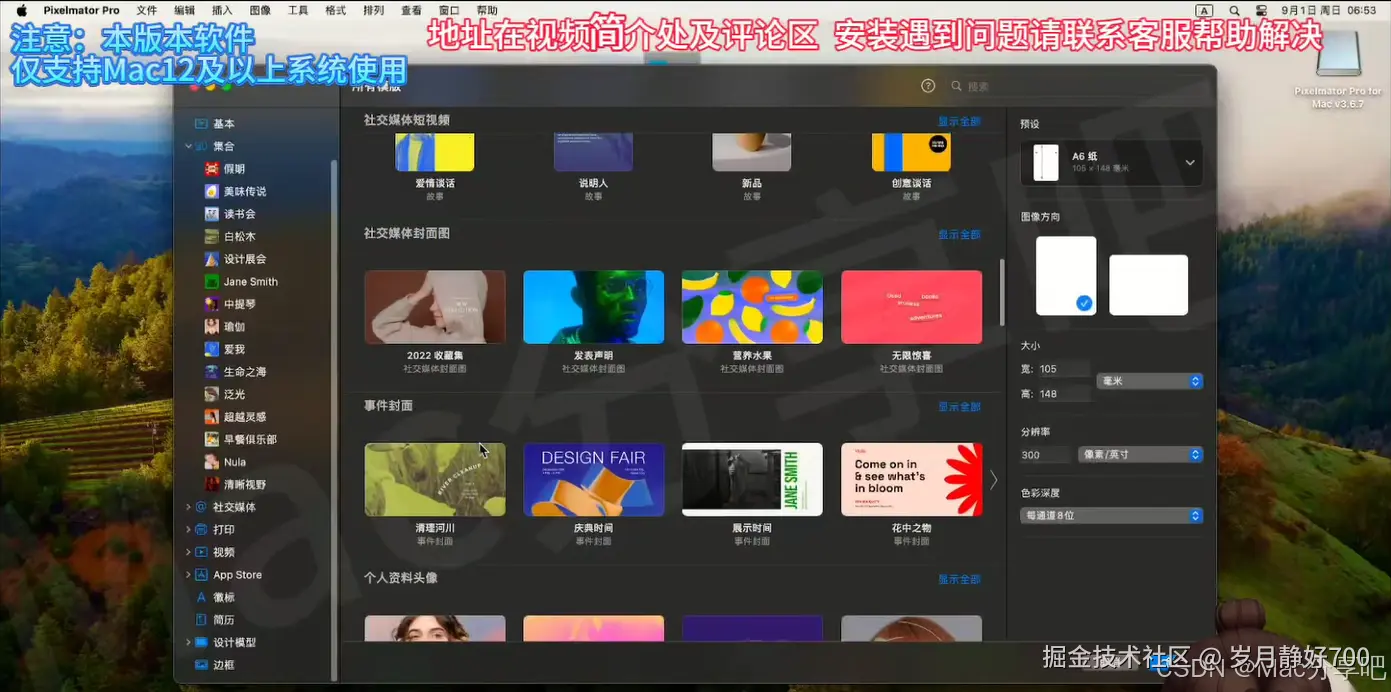Open the 窗口 menu

click(447, 10)
